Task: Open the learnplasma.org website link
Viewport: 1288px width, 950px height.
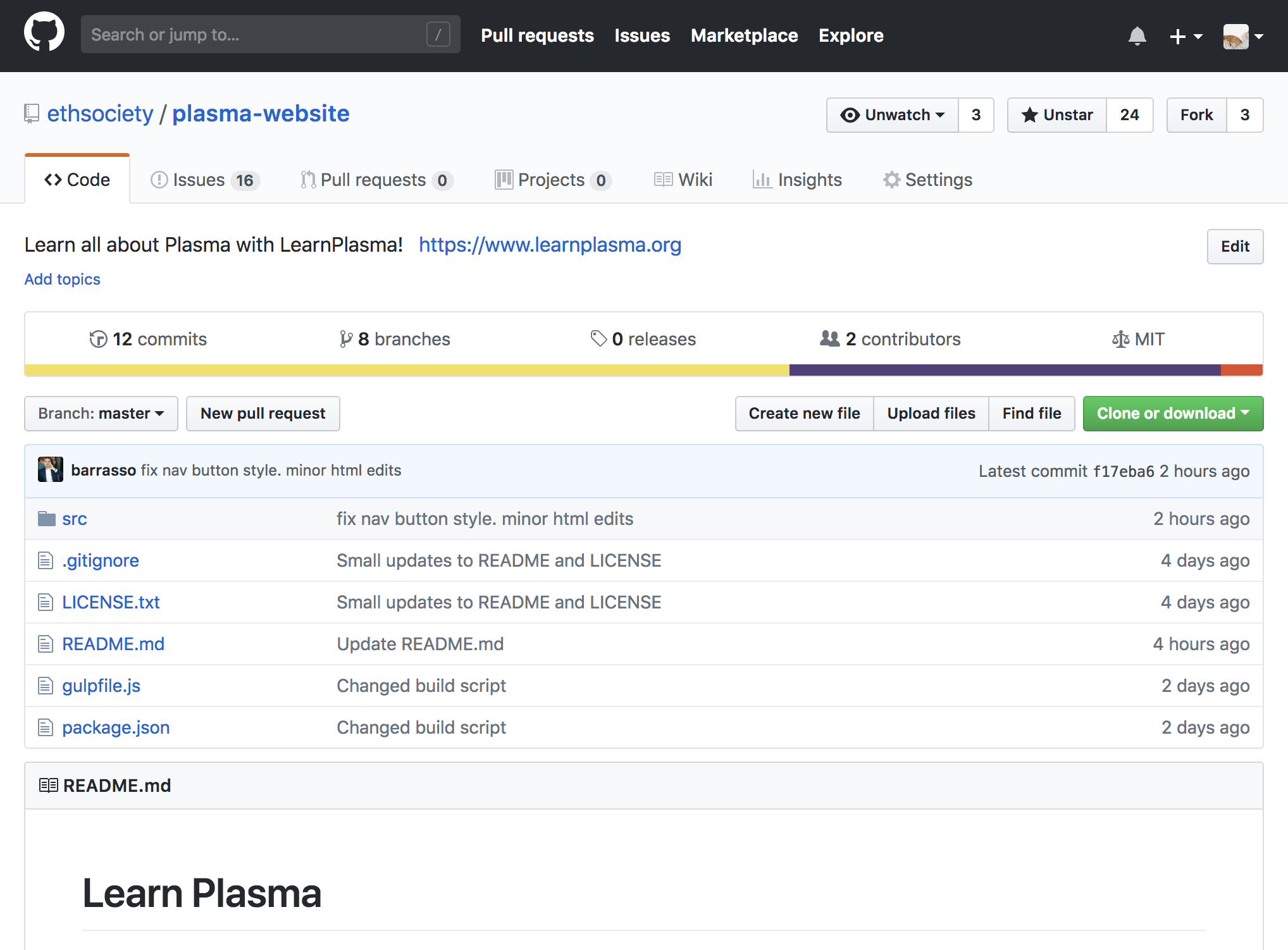Action: click(549, 244)
